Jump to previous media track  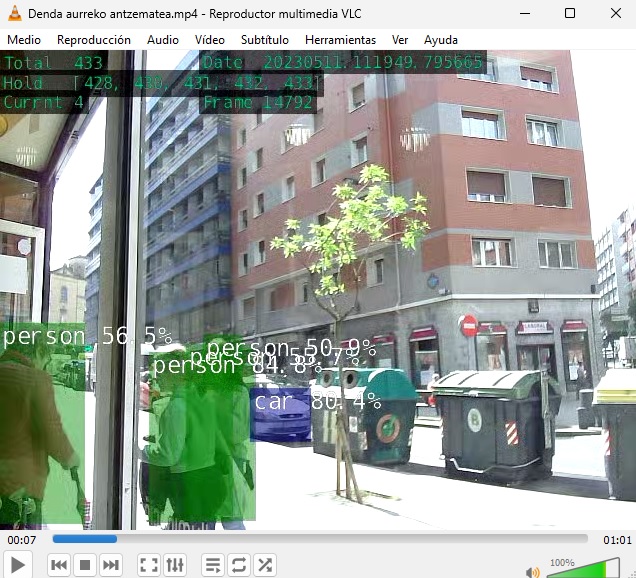tap(59, 565)
